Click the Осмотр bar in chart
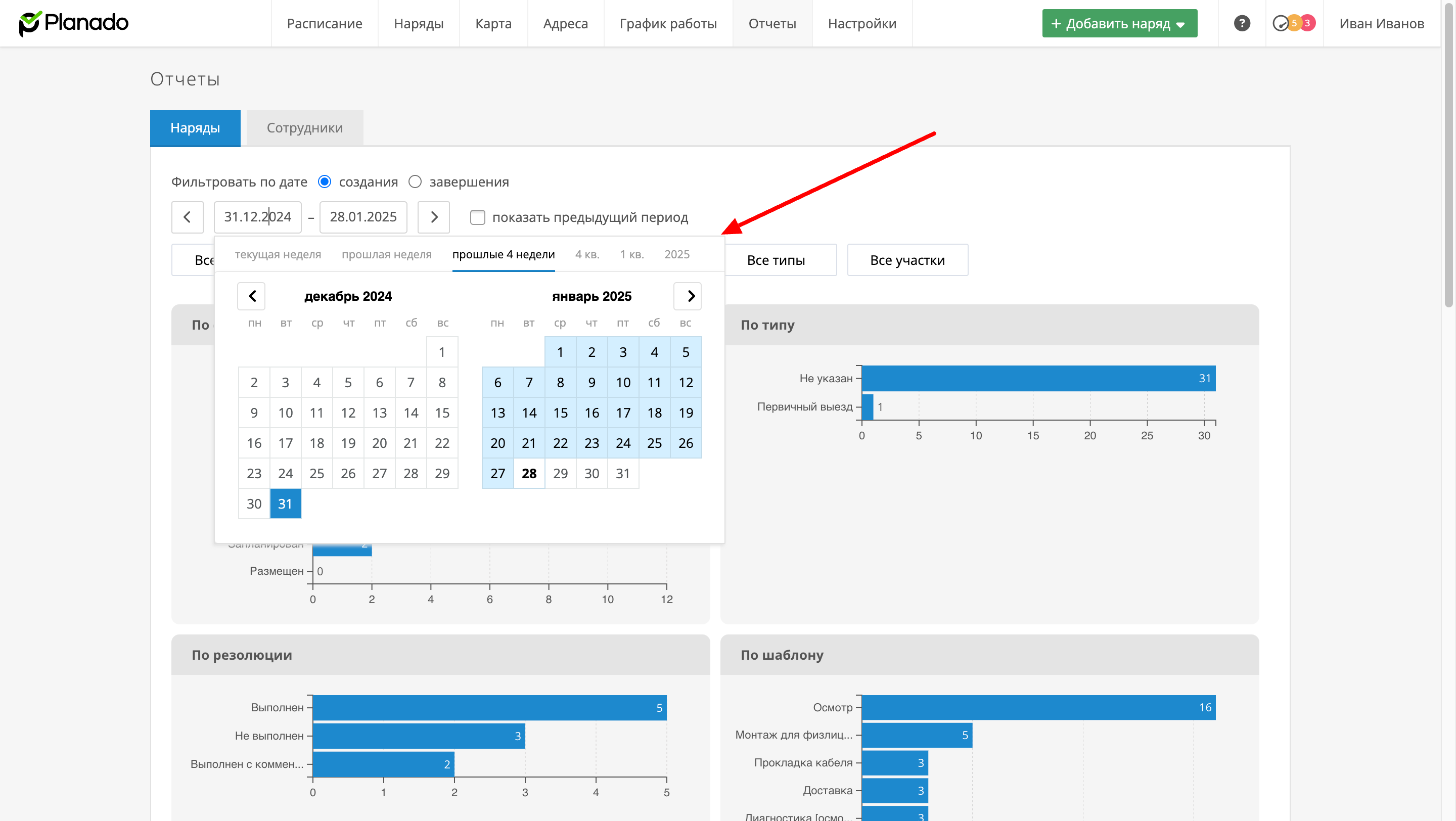 click(x=1038, y=707)
